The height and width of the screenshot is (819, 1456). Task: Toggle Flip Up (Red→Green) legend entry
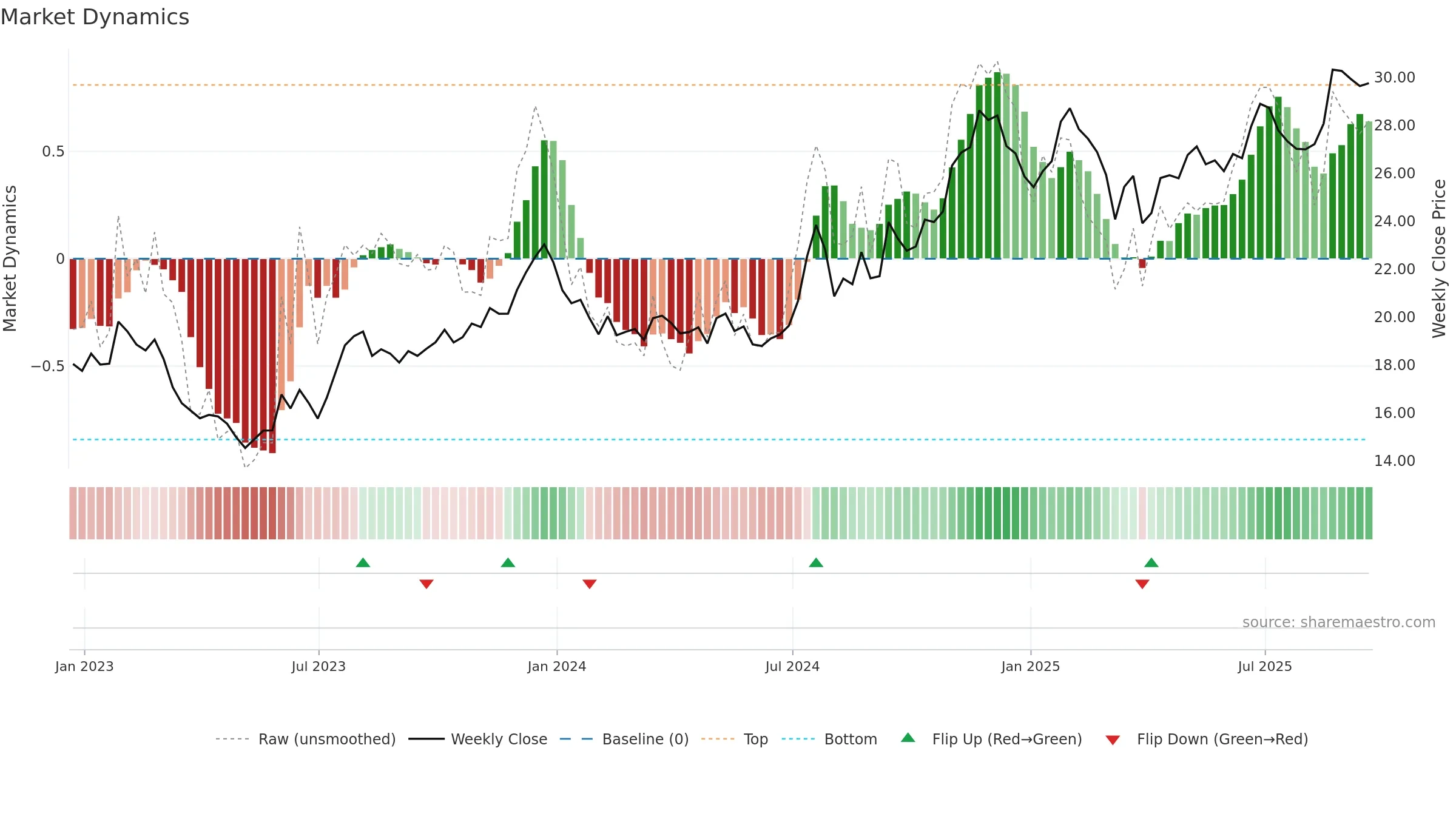click(991, 739)
